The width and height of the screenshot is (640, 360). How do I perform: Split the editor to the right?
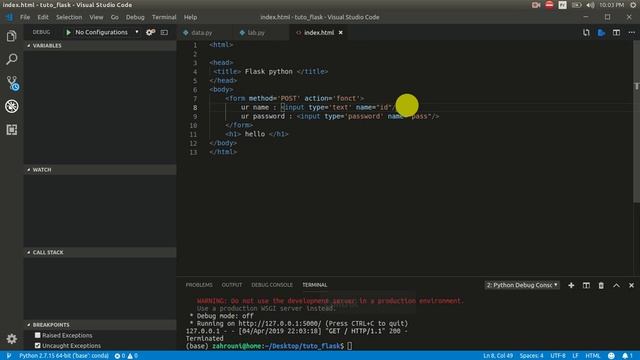[616, 32]
